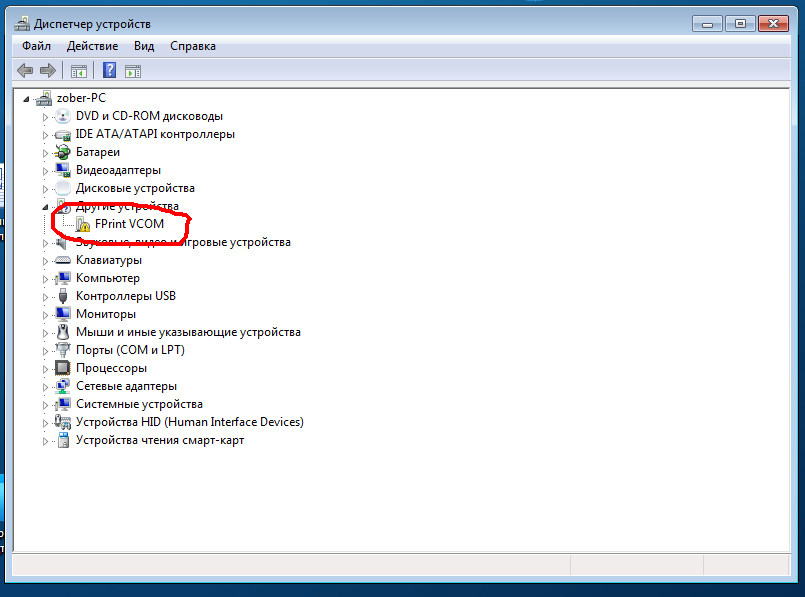Select Устройства HID (Human Interface Devices)
This screenshot has width=805, height=597.
tap(190, 422)
